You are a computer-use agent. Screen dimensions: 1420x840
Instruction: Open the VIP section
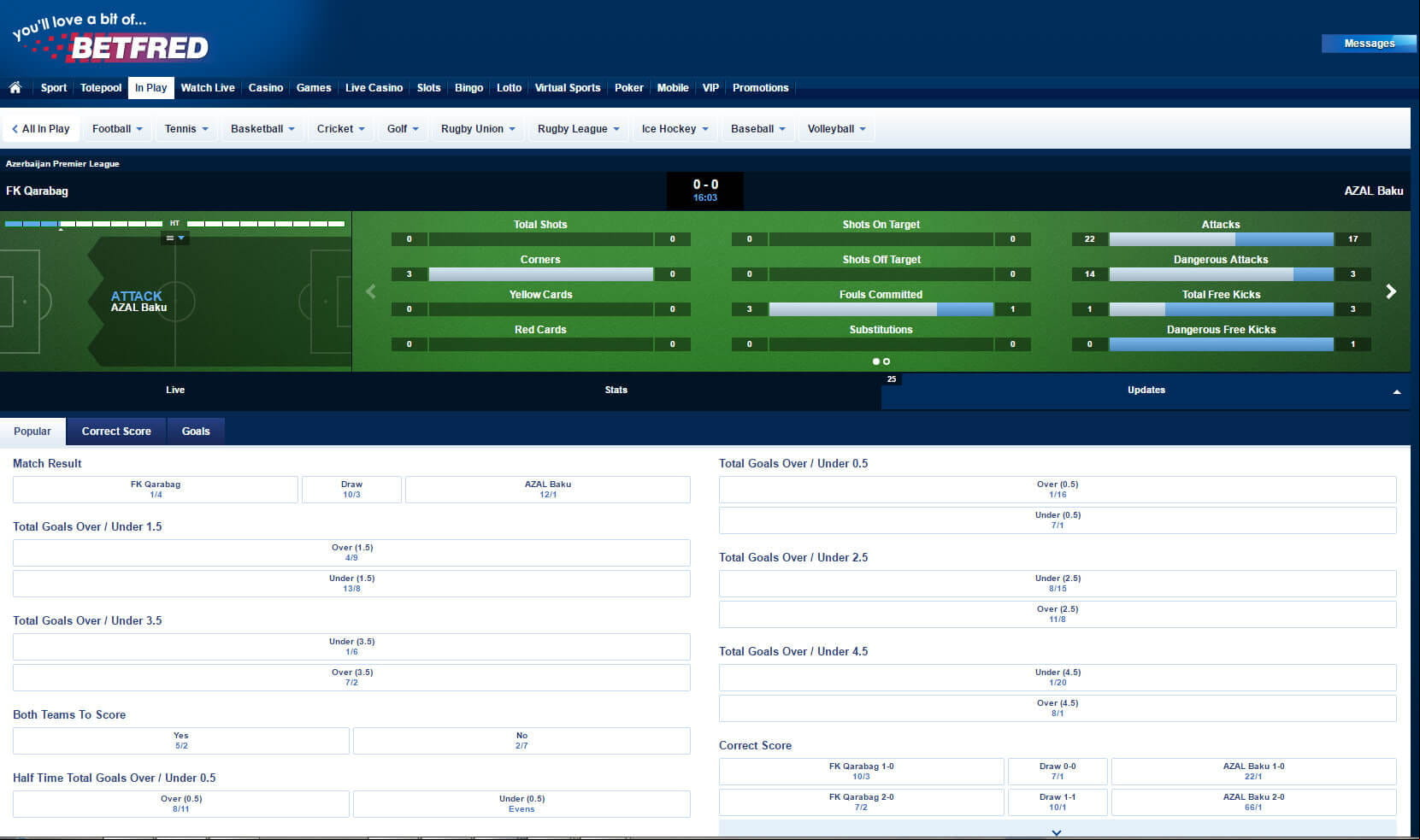coord(710,88)
